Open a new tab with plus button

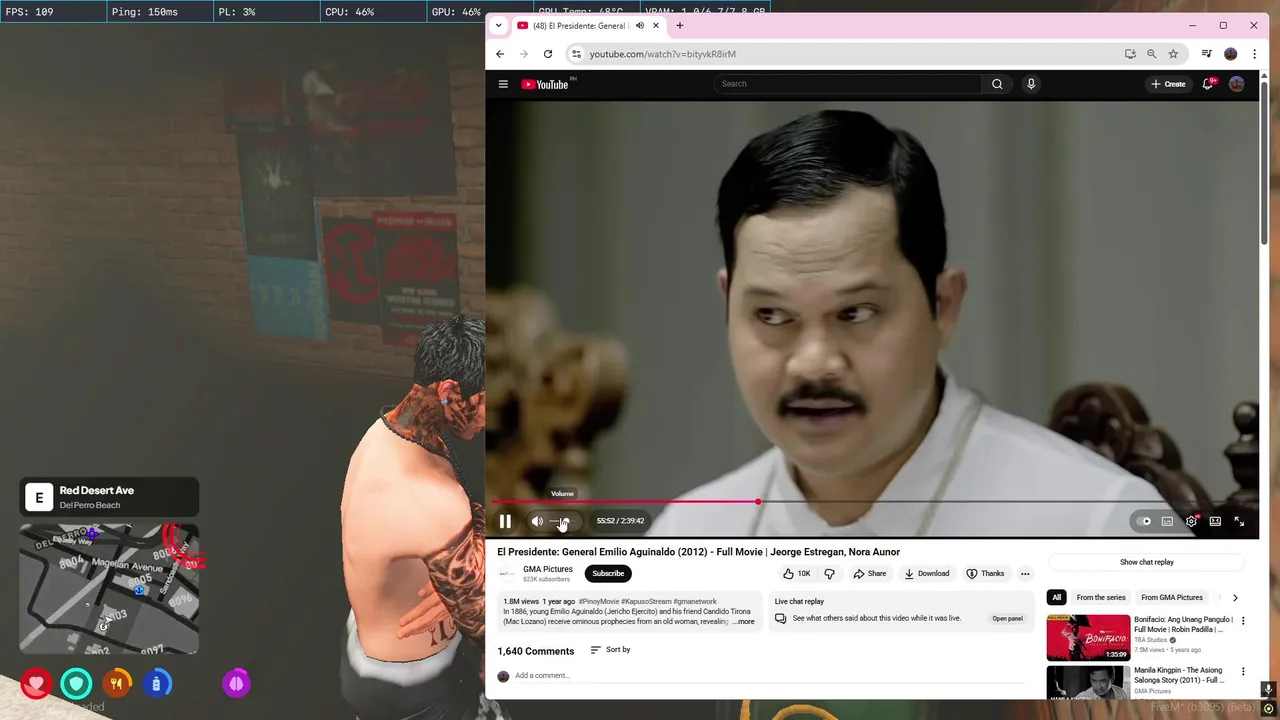pyautogui.click(x=680, y=26)
